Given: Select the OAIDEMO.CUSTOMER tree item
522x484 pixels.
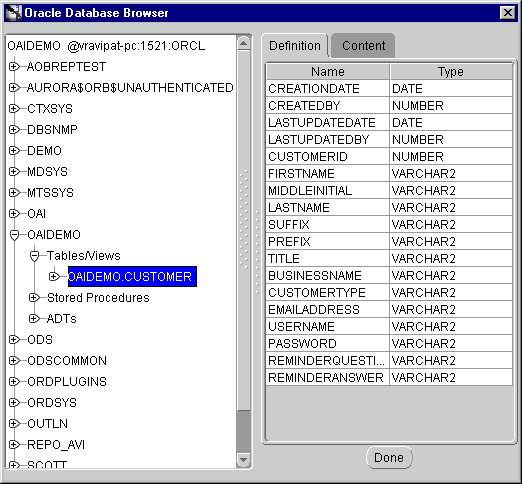Looking at the screenshot, I should click(132, 276).
